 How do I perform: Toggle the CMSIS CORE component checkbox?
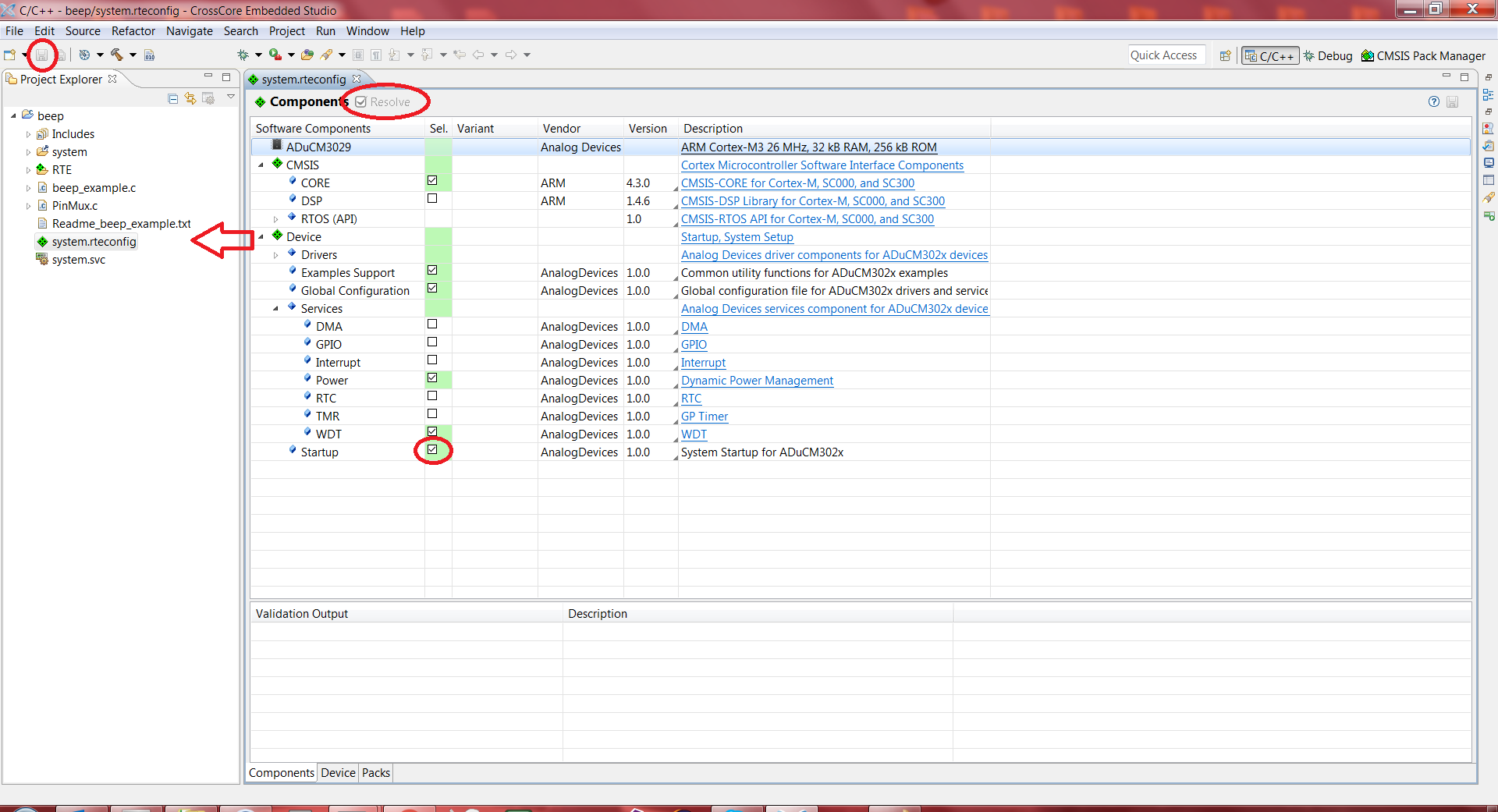(x=432, y=181)
